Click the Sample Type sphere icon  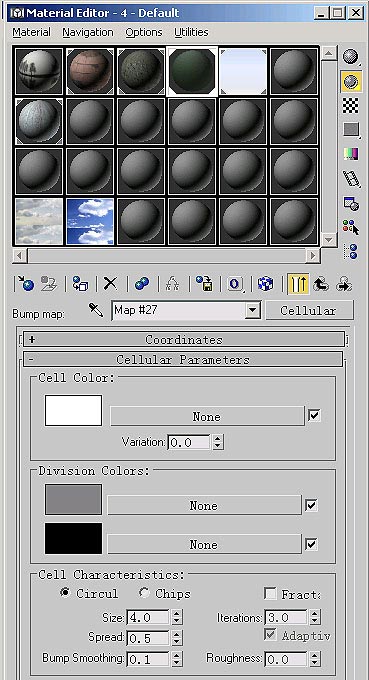tap(351, 57)
